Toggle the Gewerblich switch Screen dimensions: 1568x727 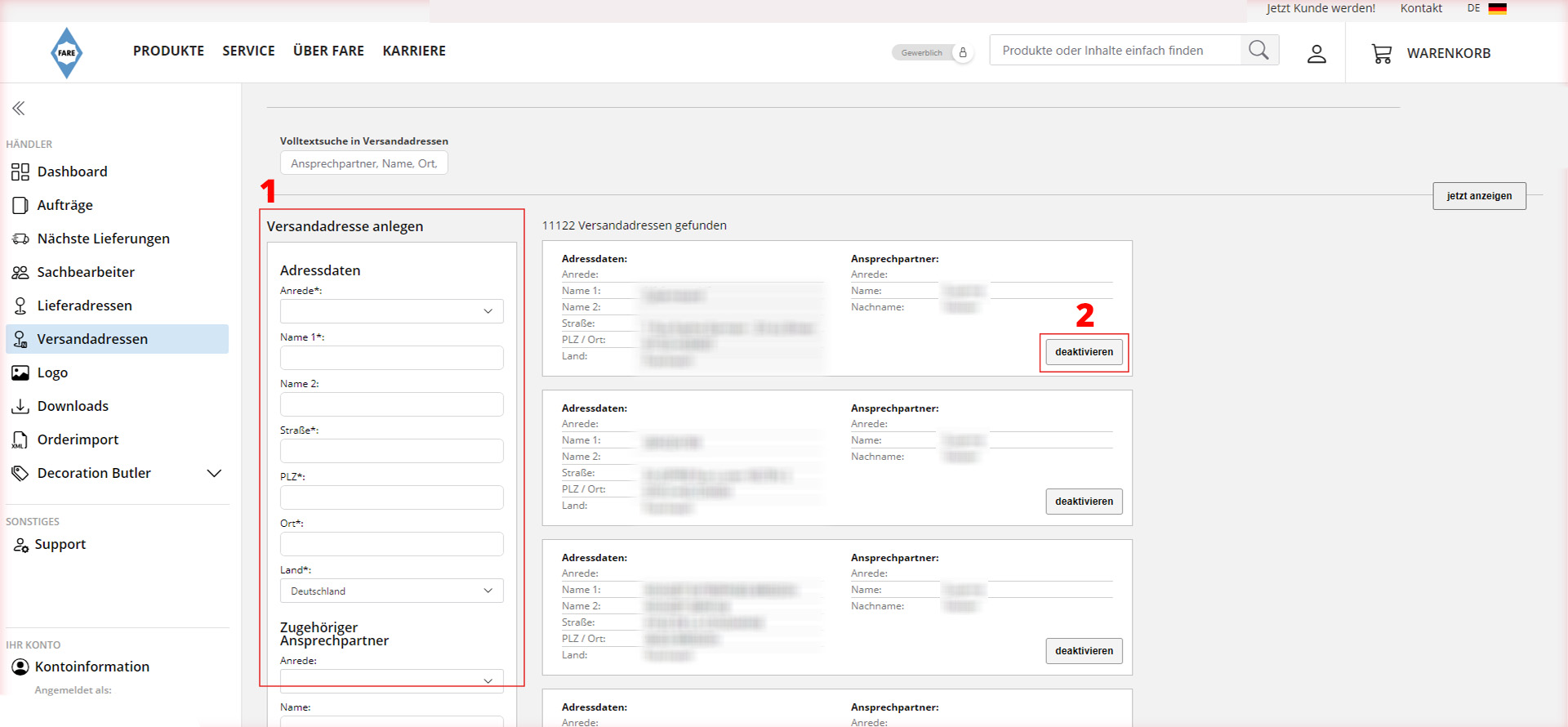[932, 52]
